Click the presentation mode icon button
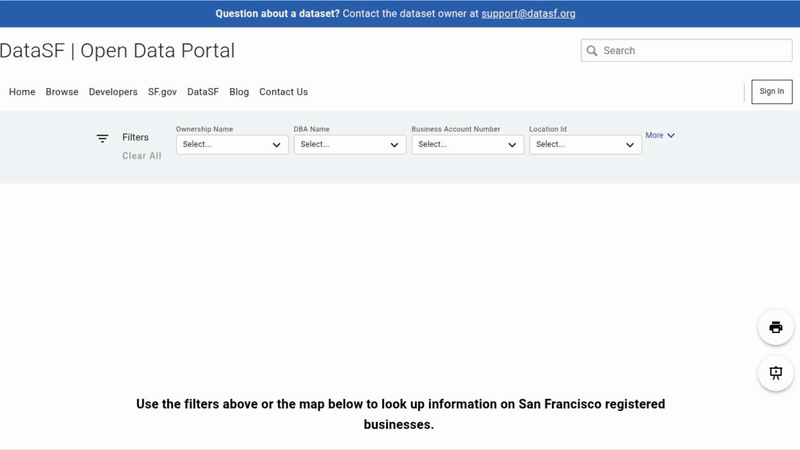Image resolution: width=800 pixels, height=450 pixels. 775,373
